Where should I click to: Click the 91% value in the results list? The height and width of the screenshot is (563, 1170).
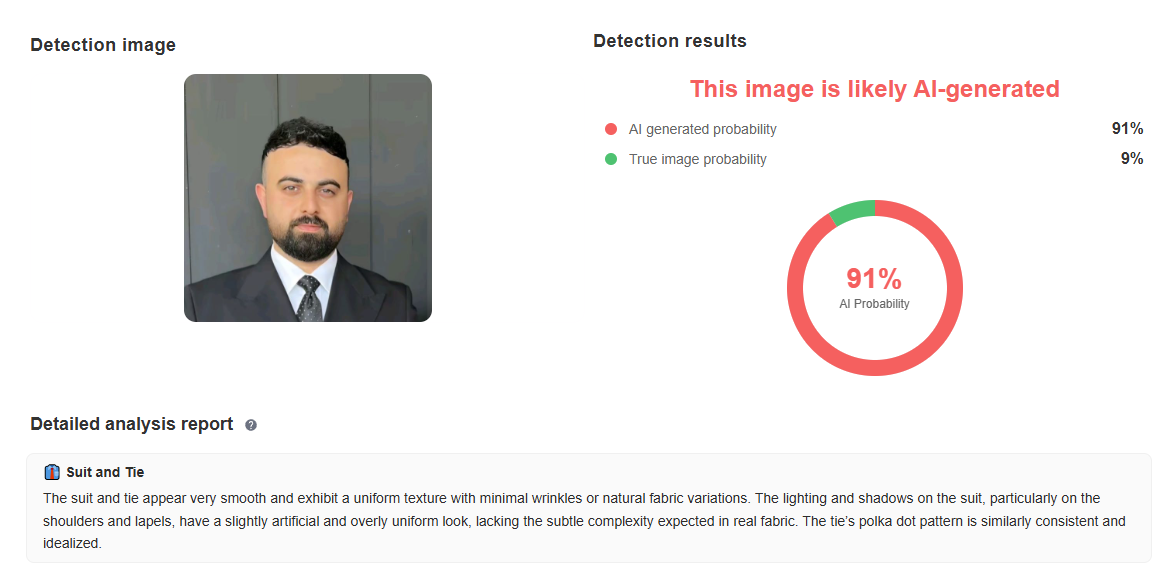coord(1127,129)
